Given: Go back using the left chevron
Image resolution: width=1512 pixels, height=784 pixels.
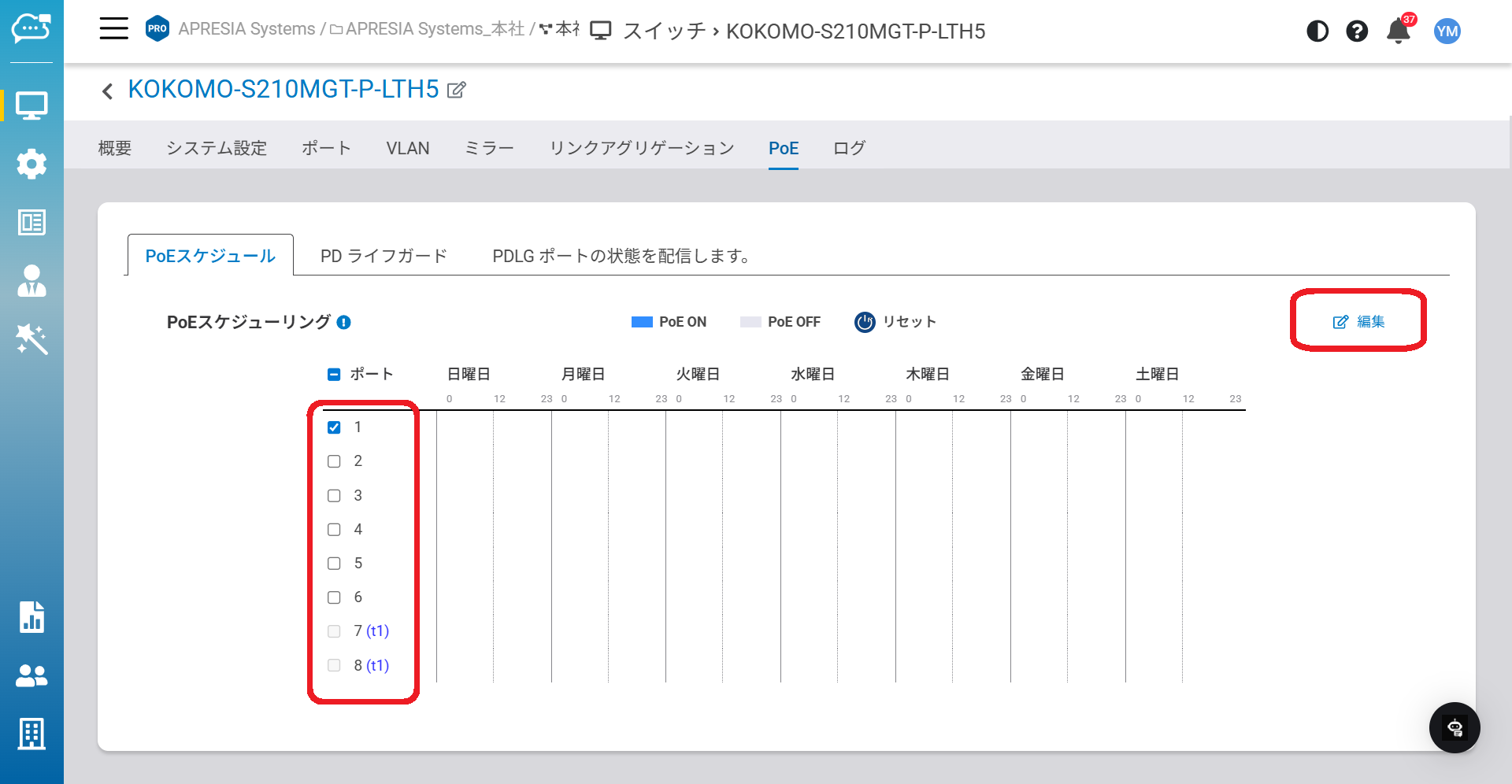Looking at the screenshot, I should (108, 91).
